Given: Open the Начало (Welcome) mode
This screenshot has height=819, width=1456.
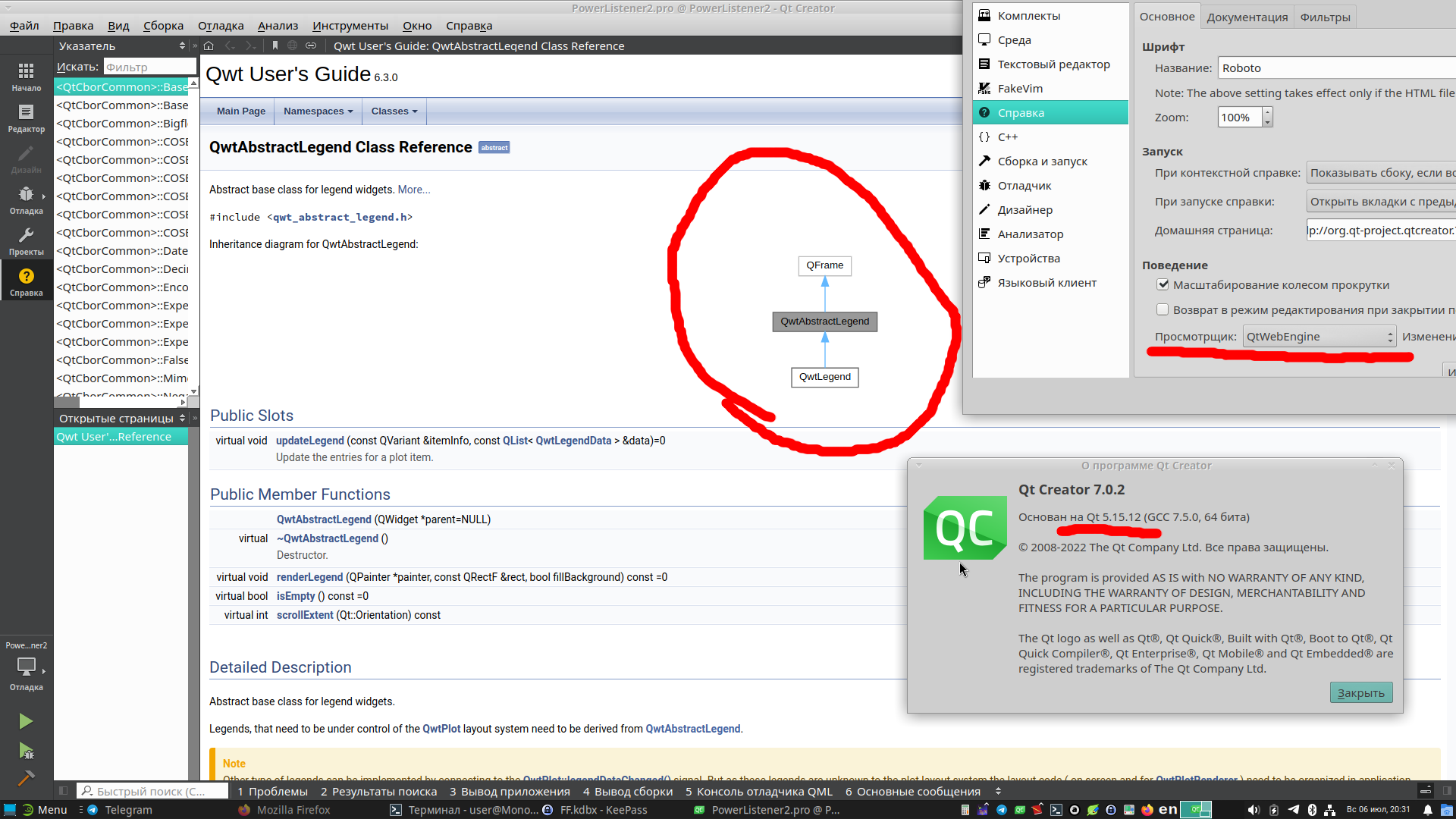Looking at the screenshot, I should (x=27, y=77).
